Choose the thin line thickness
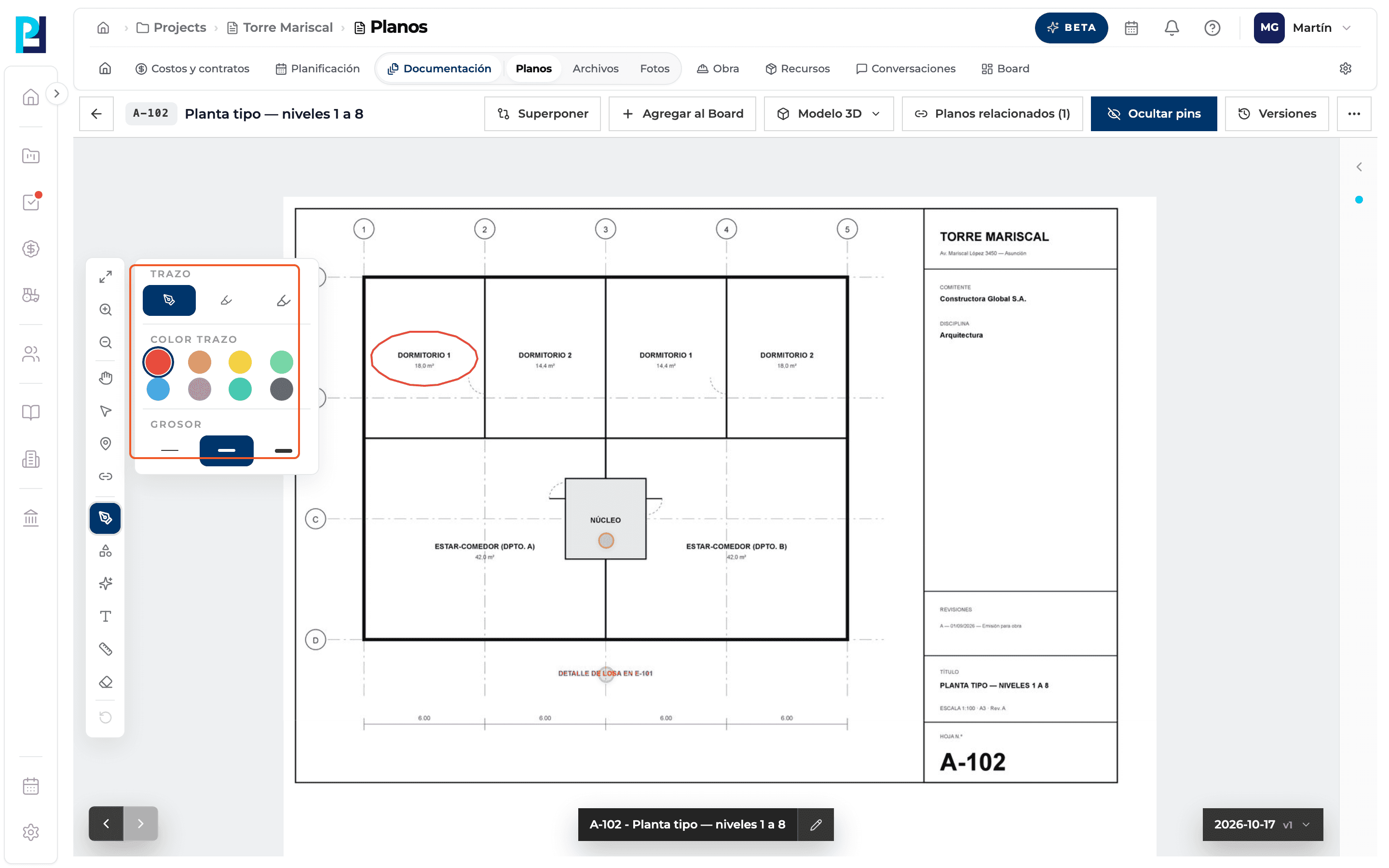1389x868 pixels. coord(169,451)
